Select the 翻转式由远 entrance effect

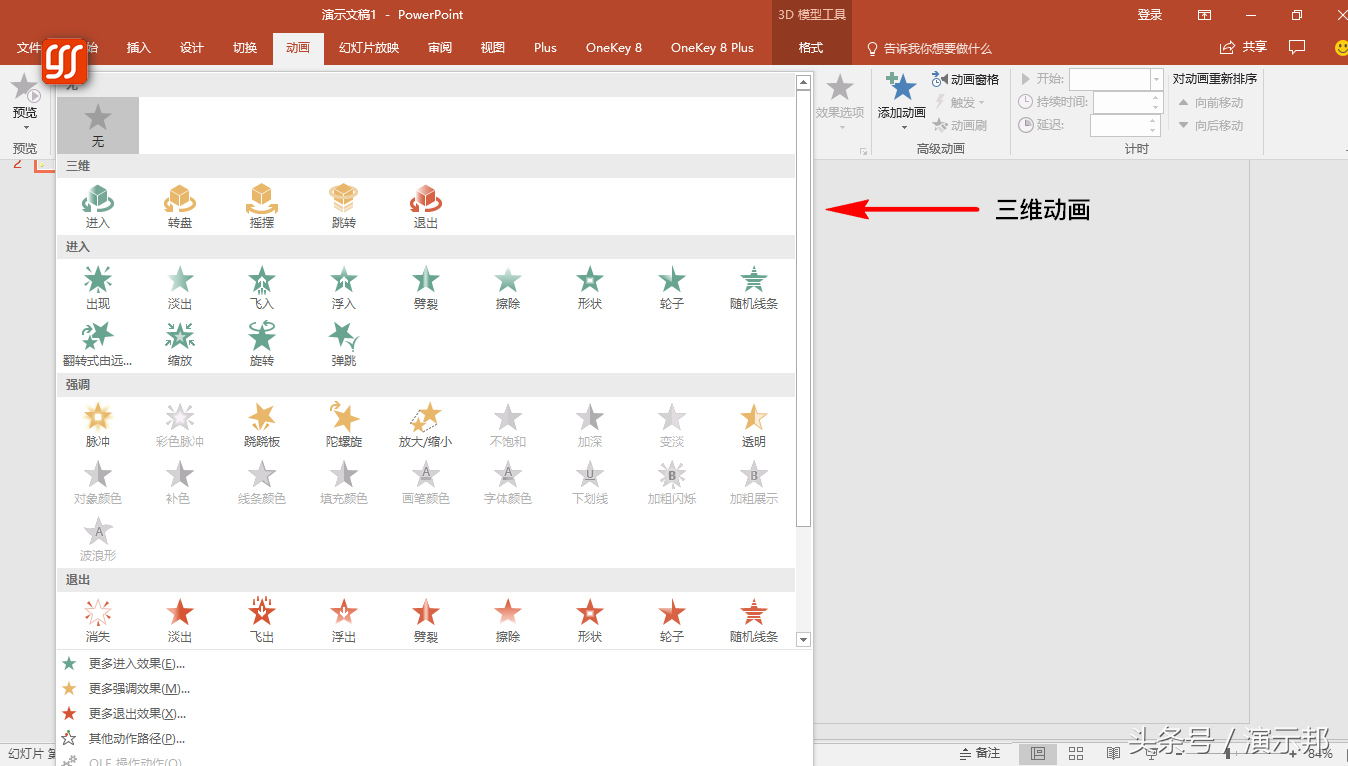pyautogui.click(x=98, y=344)
